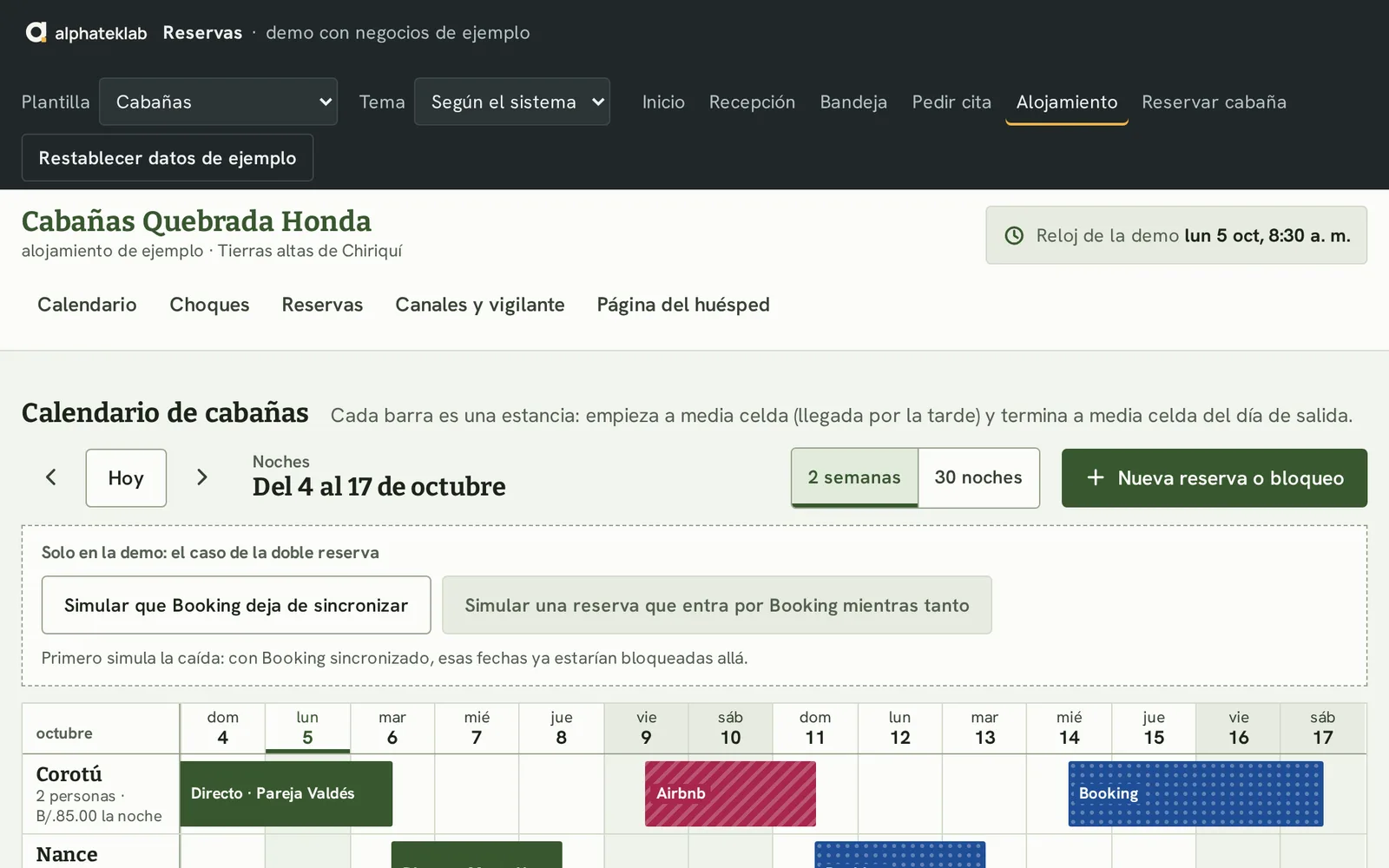Open Página del huésped tab
1389x868 pixels.
[x=683, y=305]
